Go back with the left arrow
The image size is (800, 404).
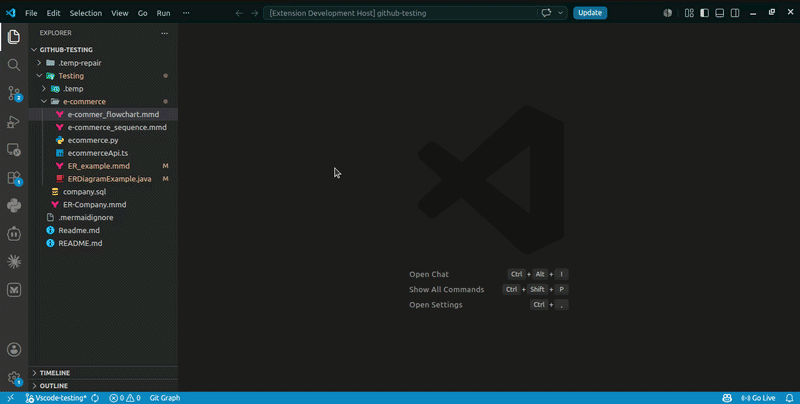pyautogui.click(x=239, y=13)
